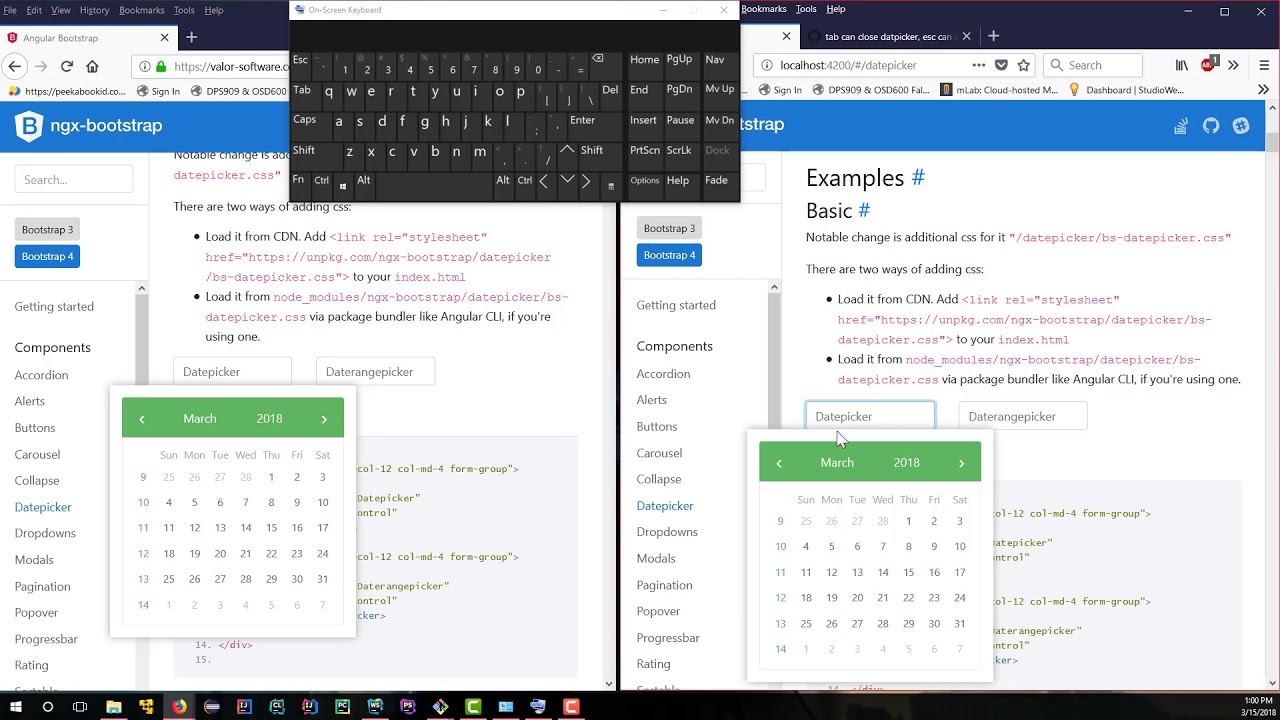Click mLab Cloud-hosted bookmark

(x=999, y=90)
